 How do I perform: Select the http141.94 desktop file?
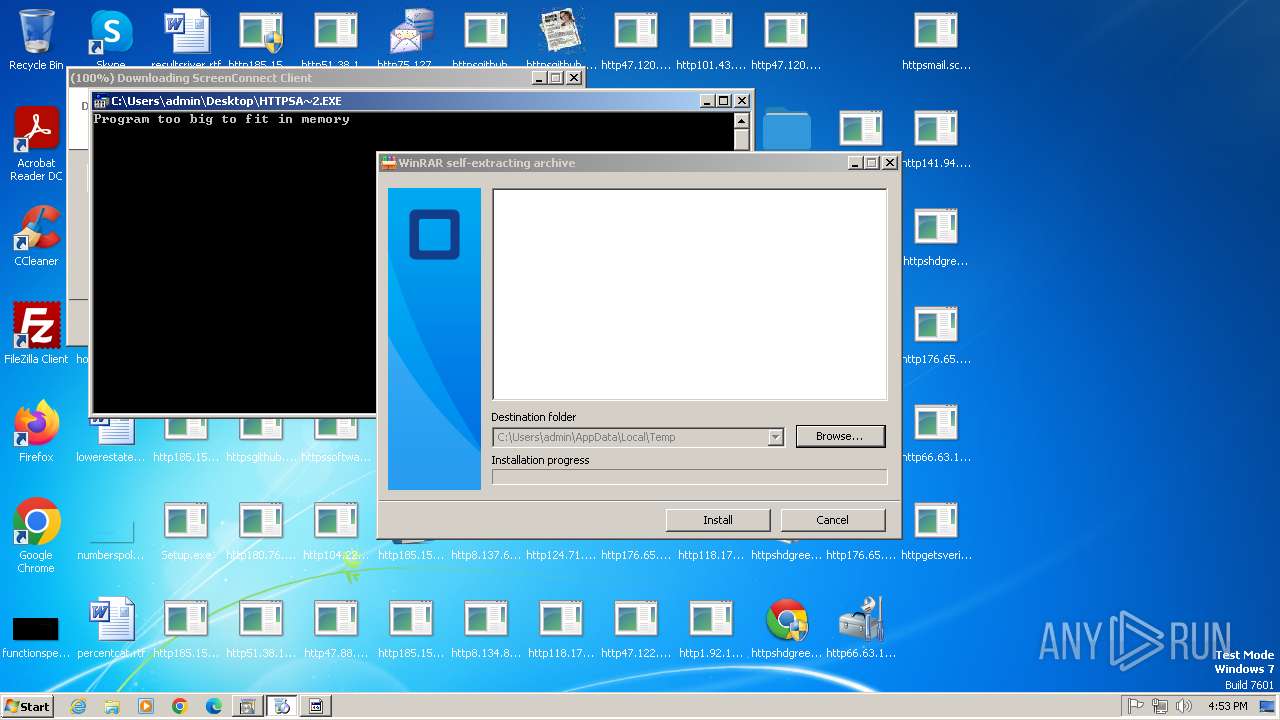click(x=936, y=138)
